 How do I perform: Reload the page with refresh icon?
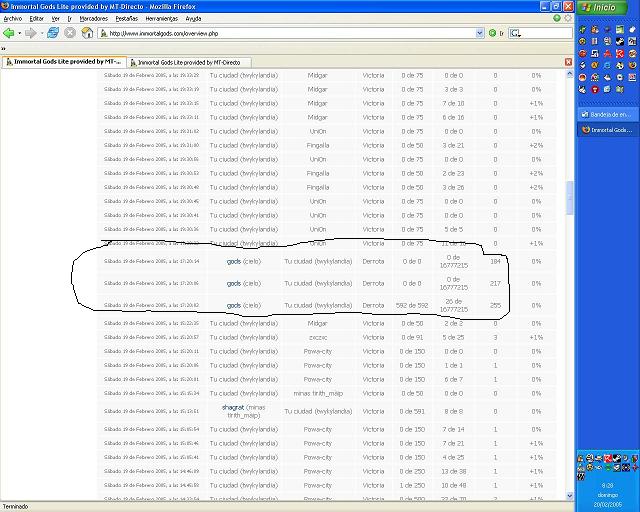point(53,33)
